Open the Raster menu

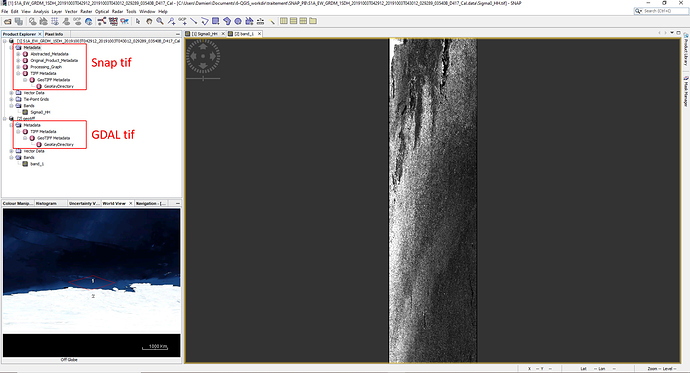click(x=86, y=11)
